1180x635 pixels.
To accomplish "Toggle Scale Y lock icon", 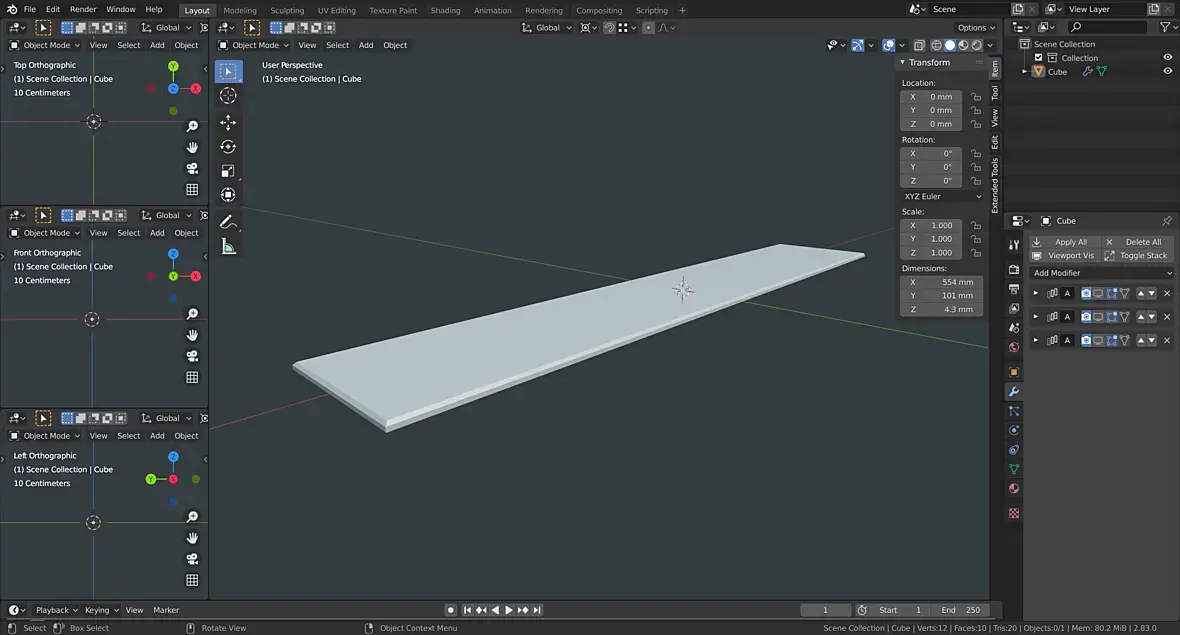I will pyautogui.click(x=976, y=239).
